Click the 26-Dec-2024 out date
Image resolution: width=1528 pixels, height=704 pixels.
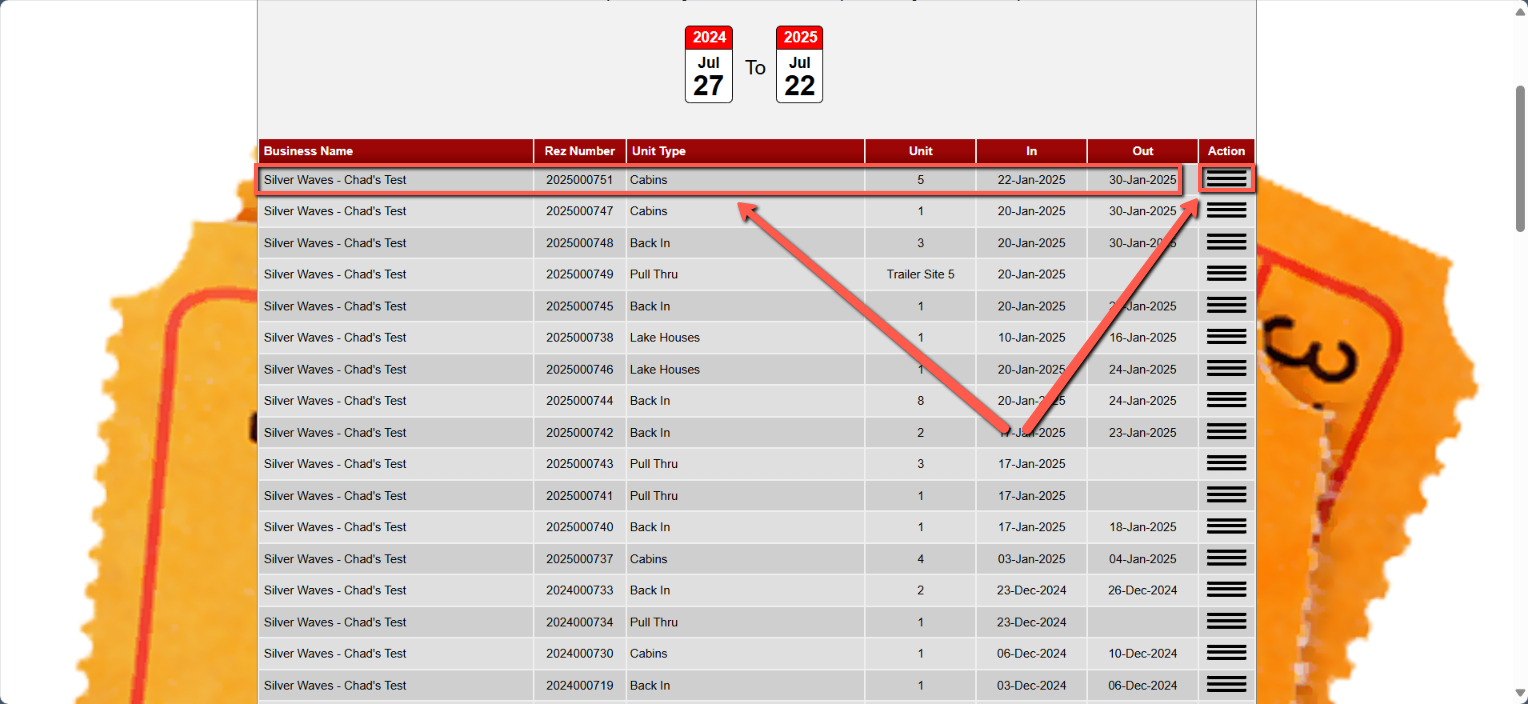[x=1143, y=590]
